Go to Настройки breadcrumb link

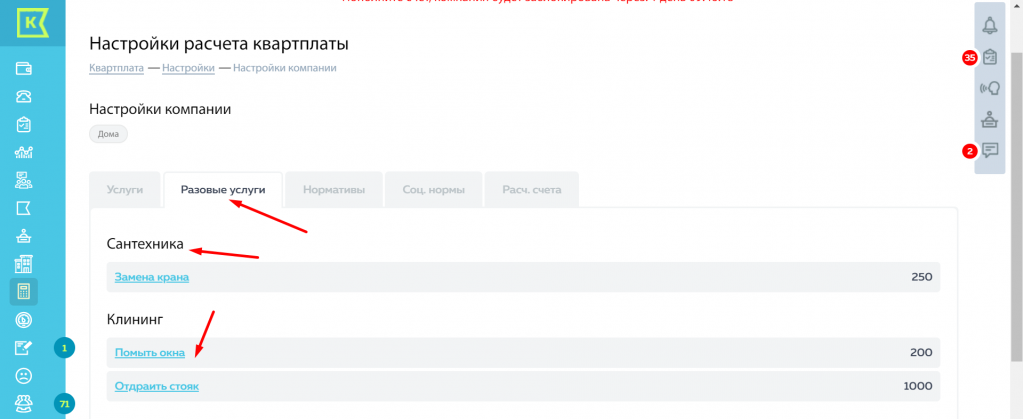tap(189, 68)
